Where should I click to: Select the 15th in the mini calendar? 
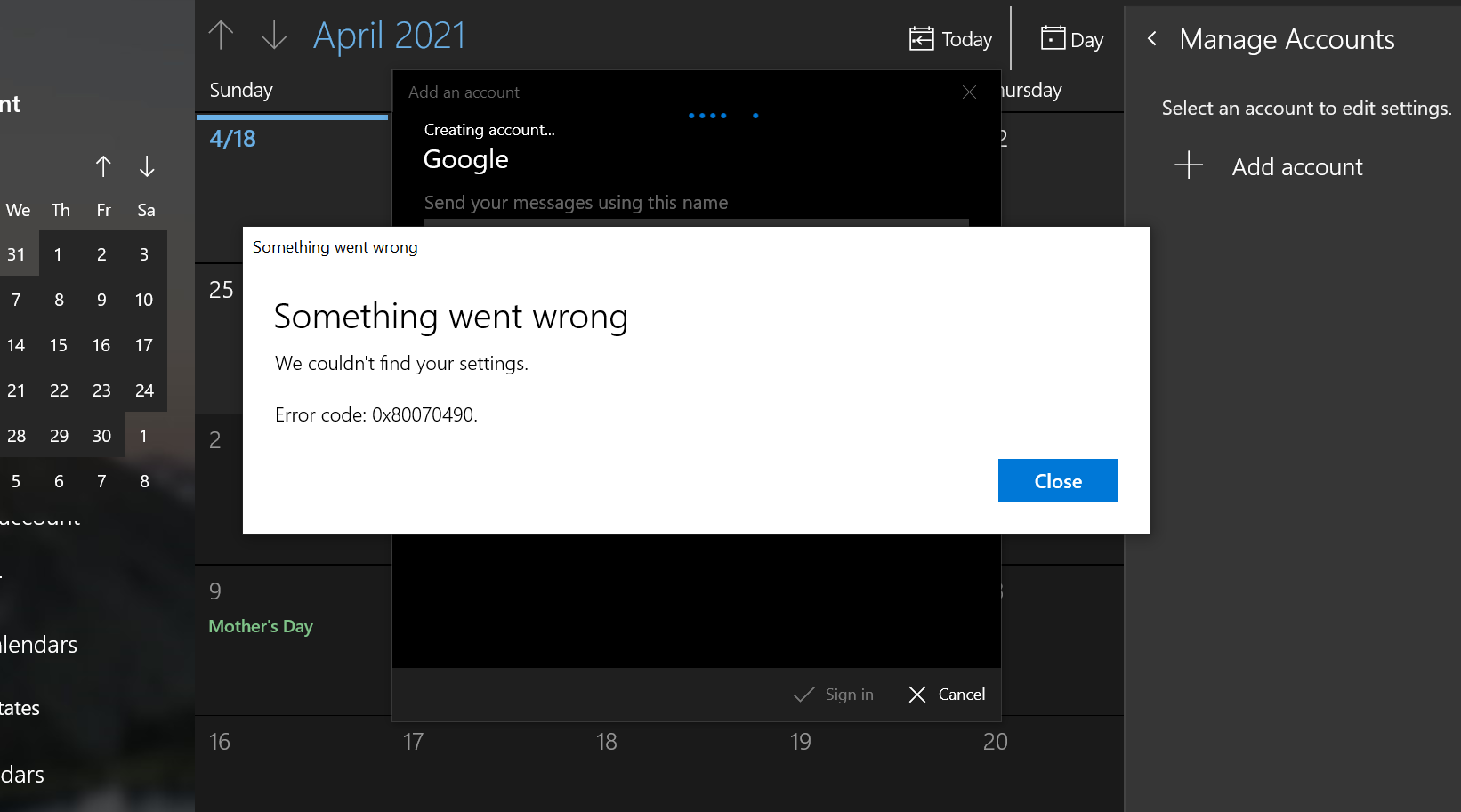point(59,345)
